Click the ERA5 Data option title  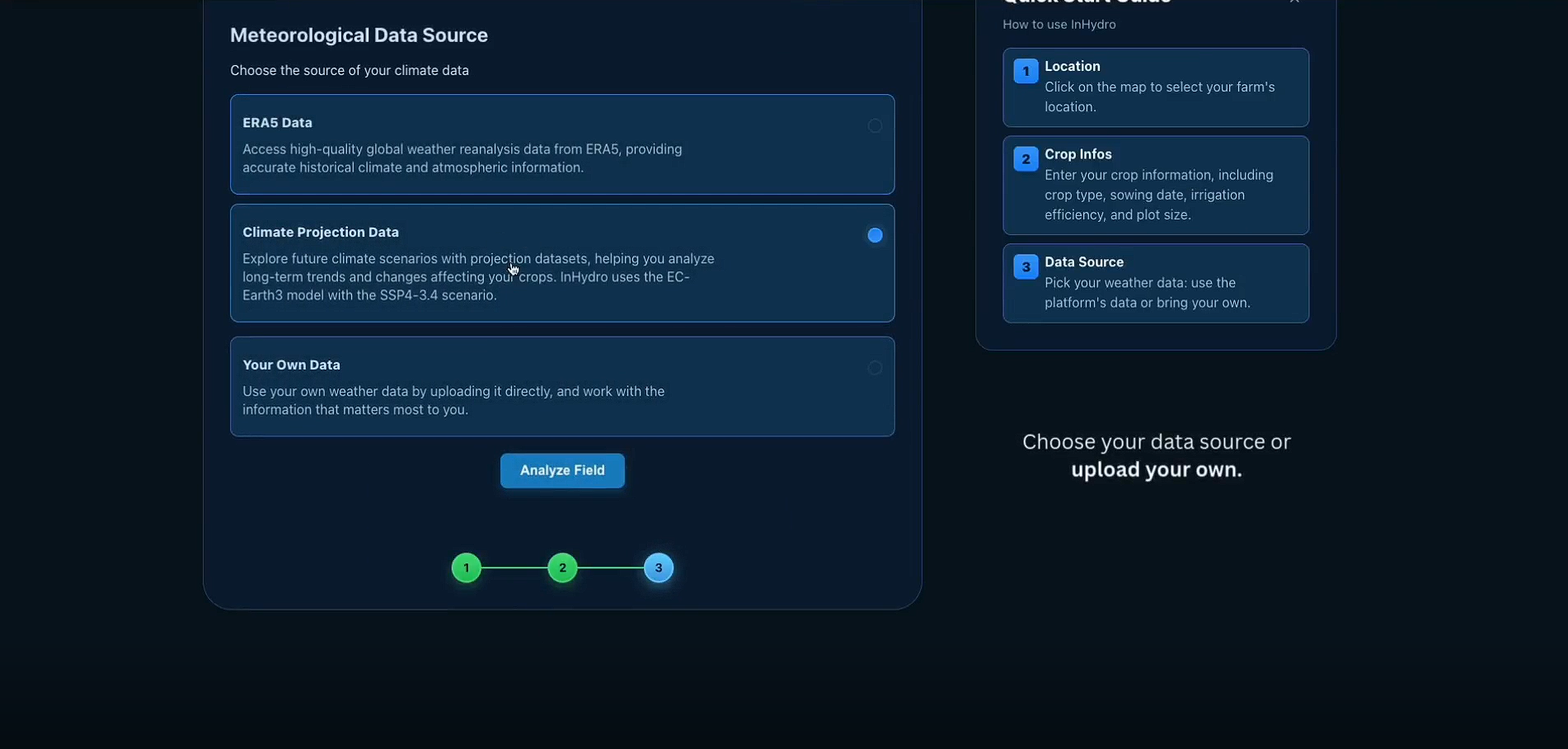(277, 122)
